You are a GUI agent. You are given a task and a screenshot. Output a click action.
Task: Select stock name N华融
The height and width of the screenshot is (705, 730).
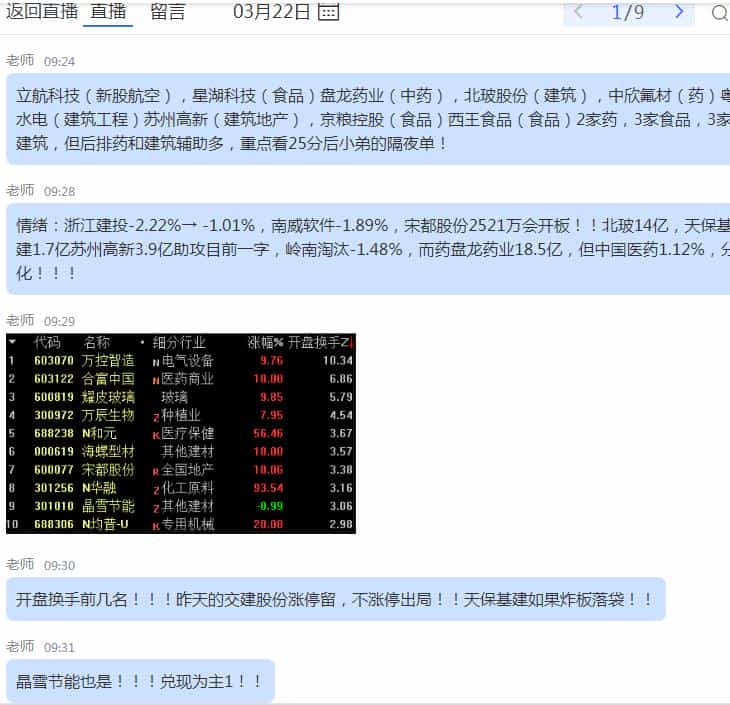click(x=99, y=488)
